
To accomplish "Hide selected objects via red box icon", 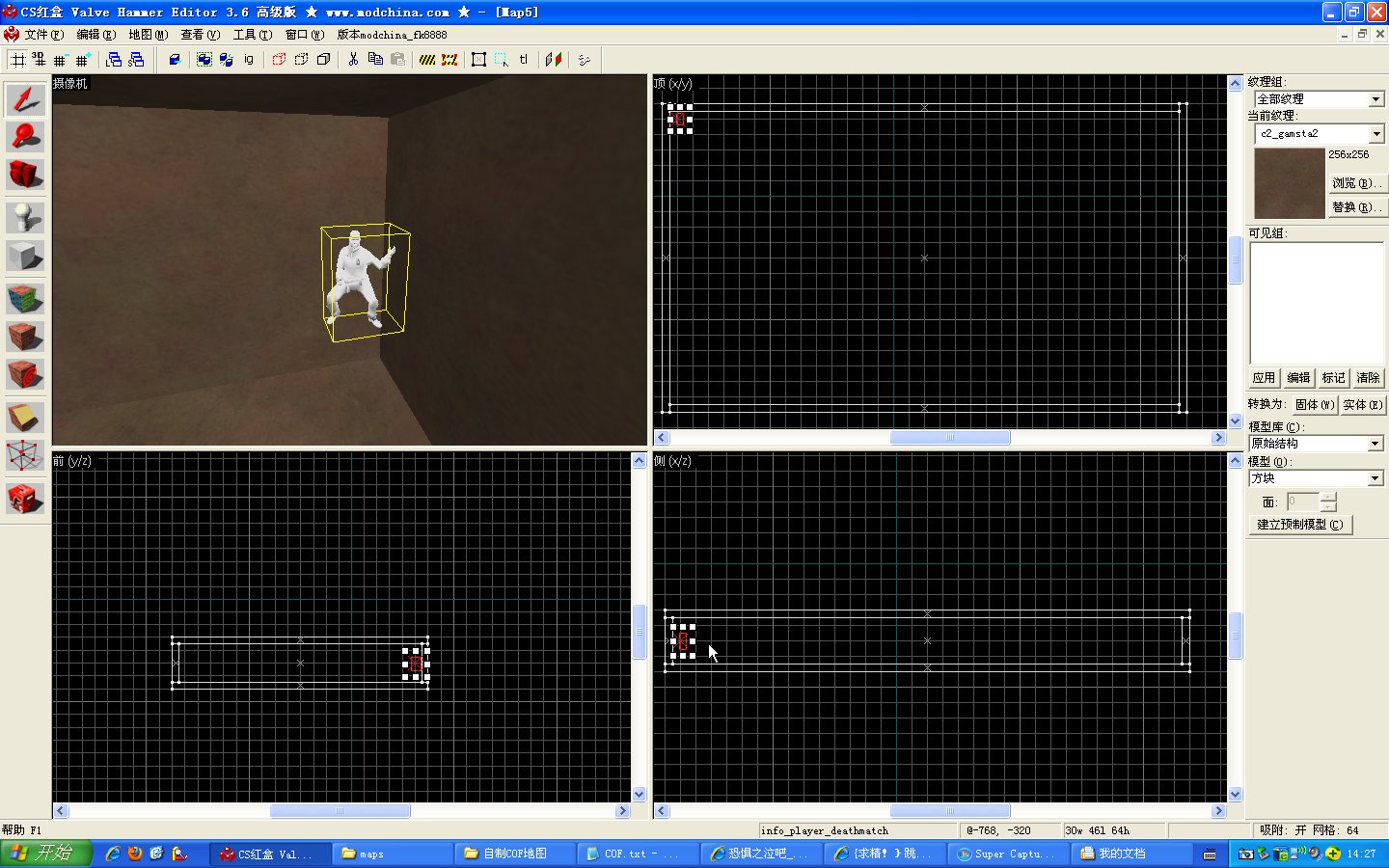I will coord(279,60).
